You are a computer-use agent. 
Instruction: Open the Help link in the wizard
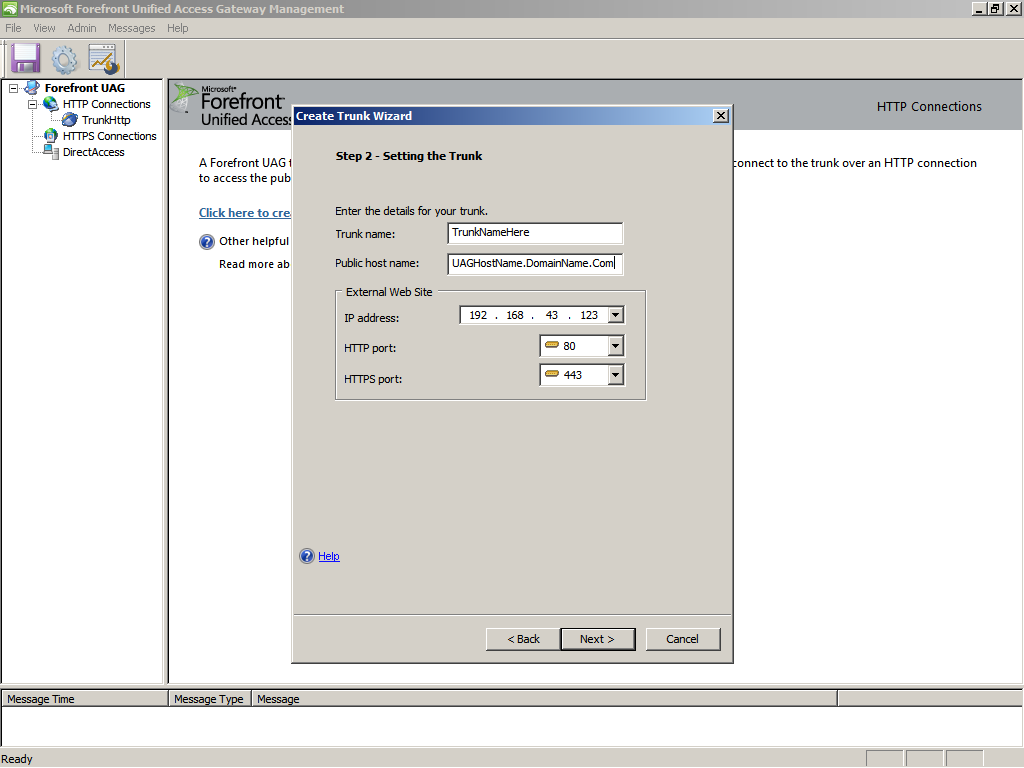[328, 556]
